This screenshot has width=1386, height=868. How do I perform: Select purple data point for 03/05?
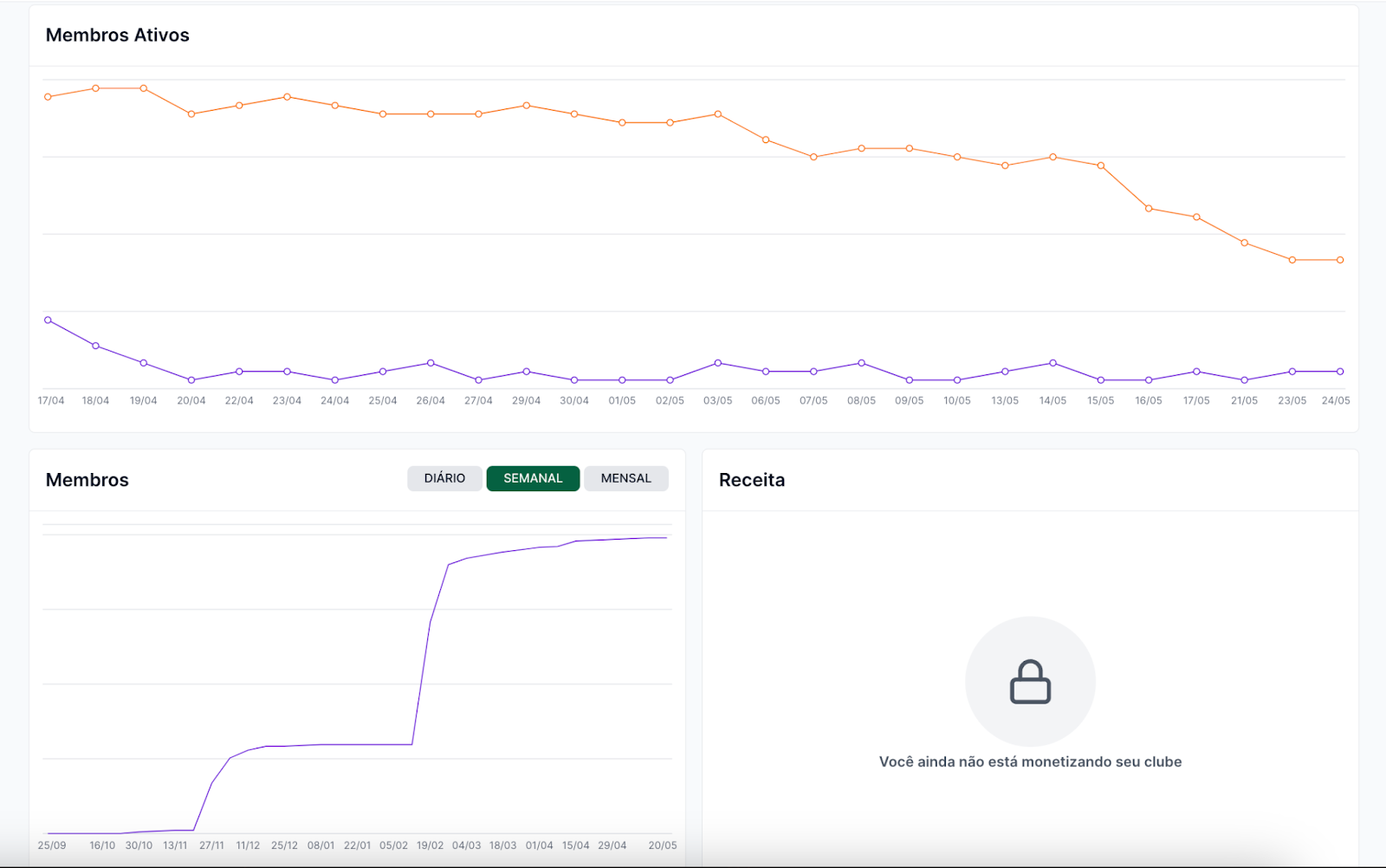(718, 363)
